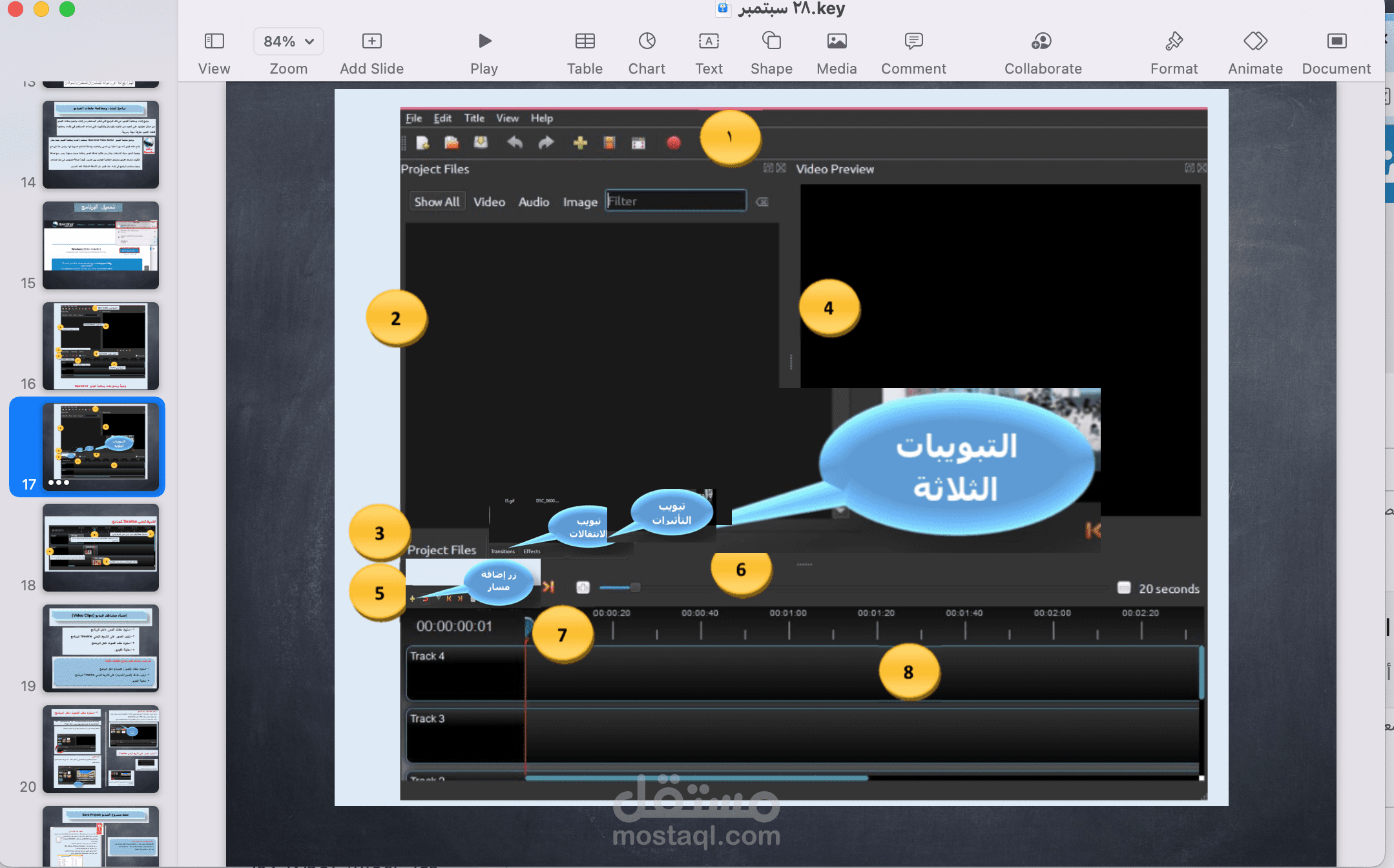The height and width of the screenshot is (868, 1394).
Task: Open the Shape picker
Action: [x=771, y=41]
